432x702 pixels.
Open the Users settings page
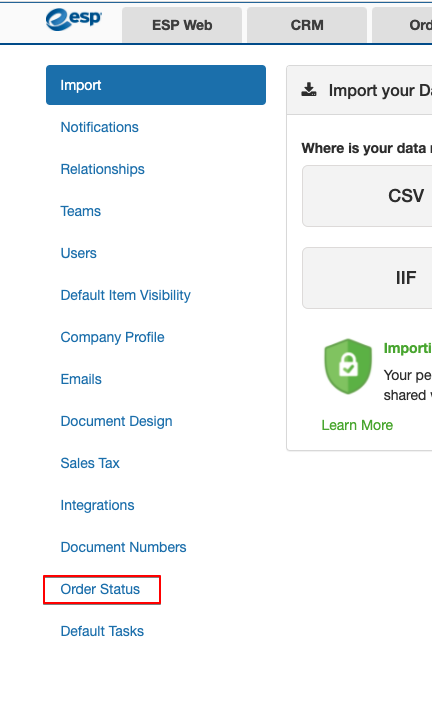(78, 253)
